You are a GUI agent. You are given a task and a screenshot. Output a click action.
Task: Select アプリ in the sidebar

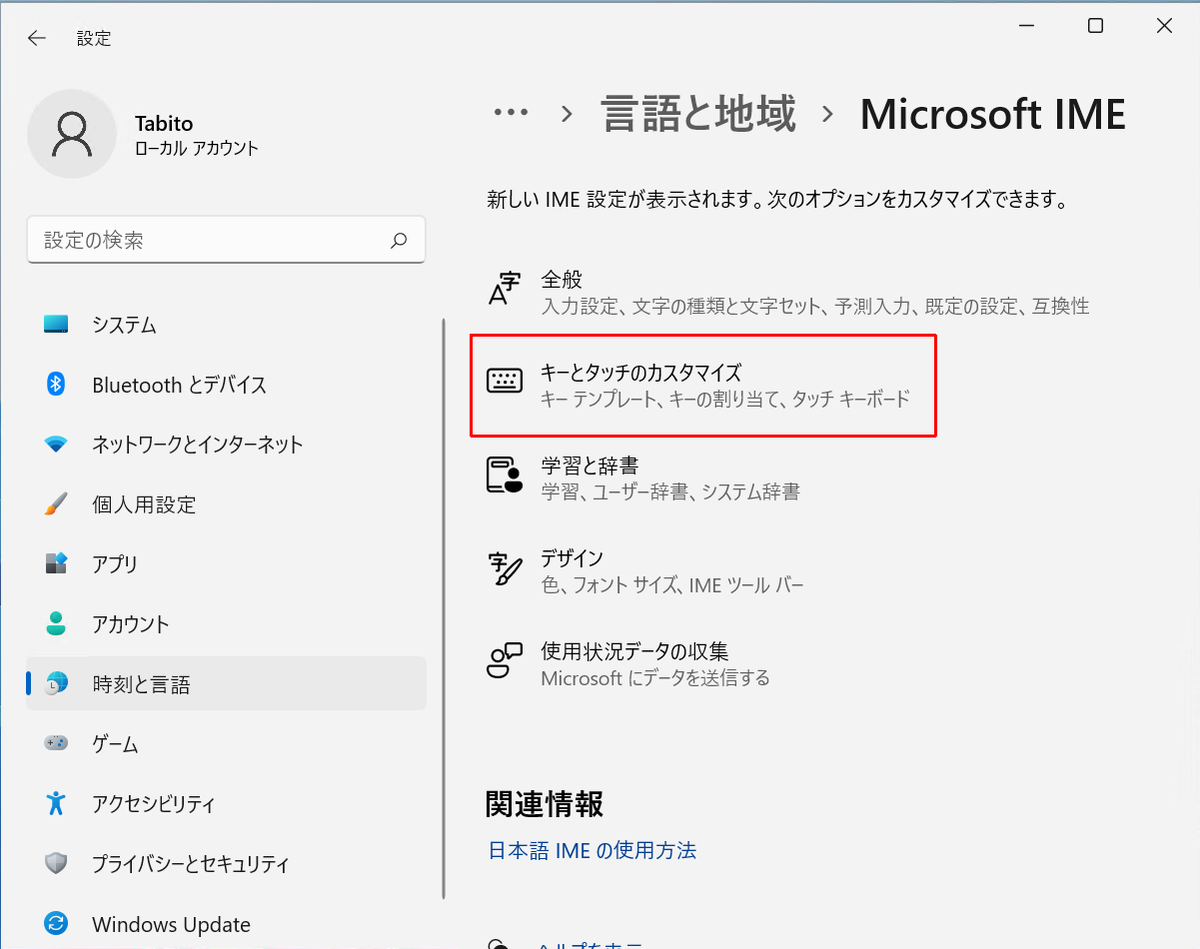[226, 564]
